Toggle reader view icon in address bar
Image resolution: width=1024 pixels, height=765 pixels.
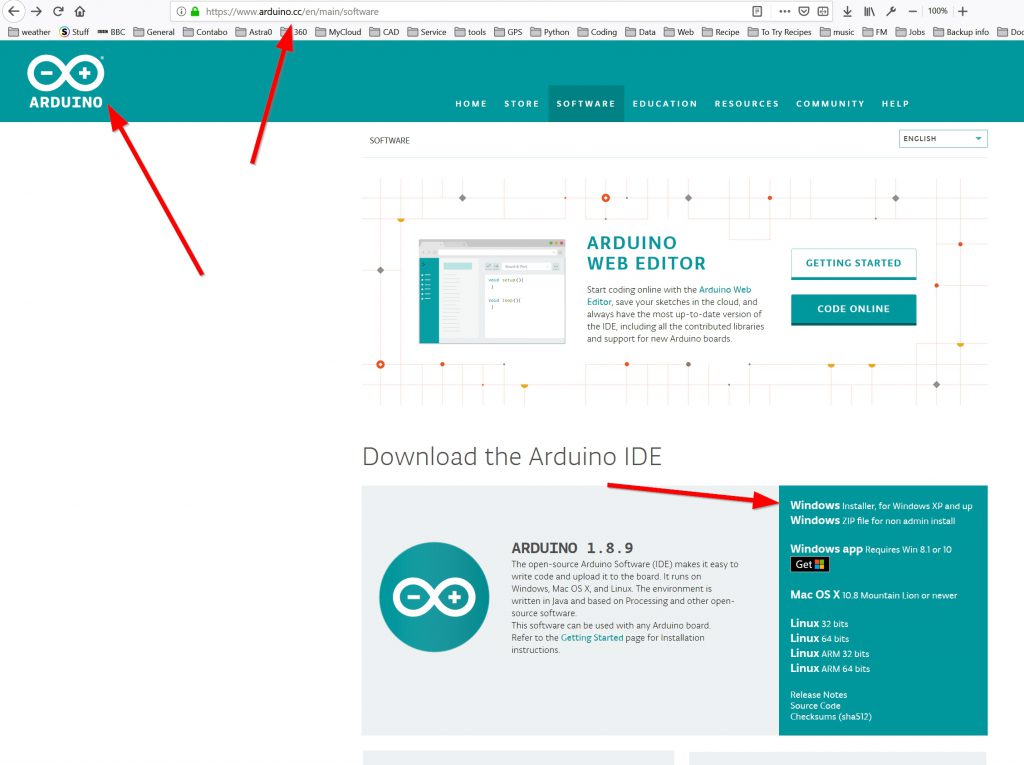(757, 11)
